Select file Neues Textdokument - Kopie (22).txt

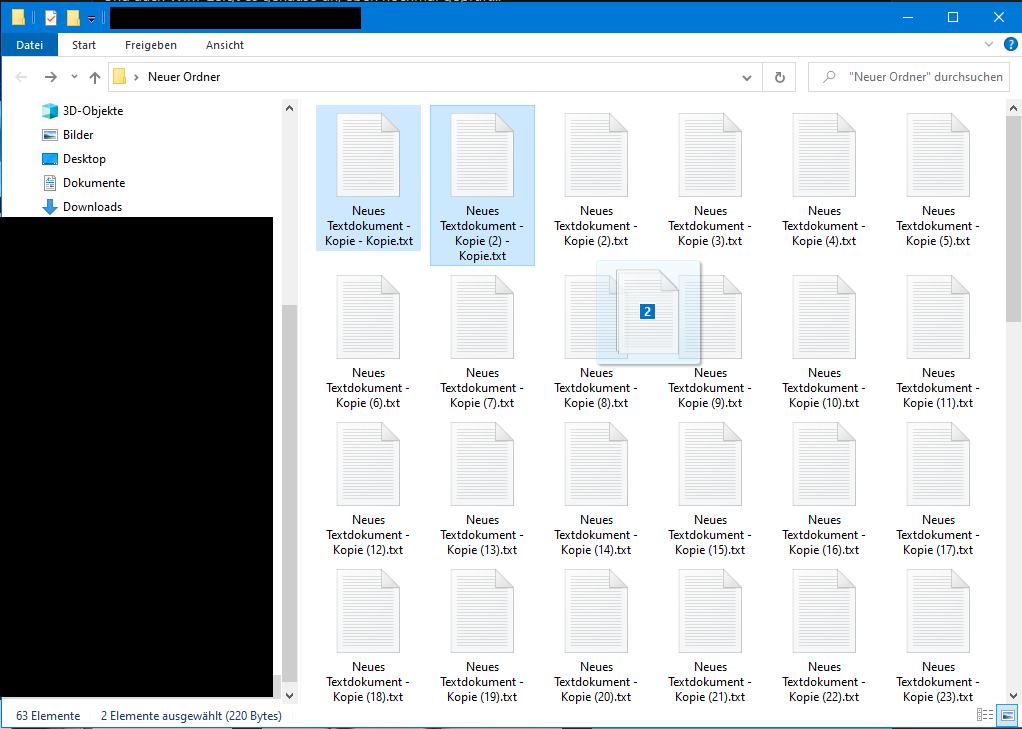[x=825, y=635]
